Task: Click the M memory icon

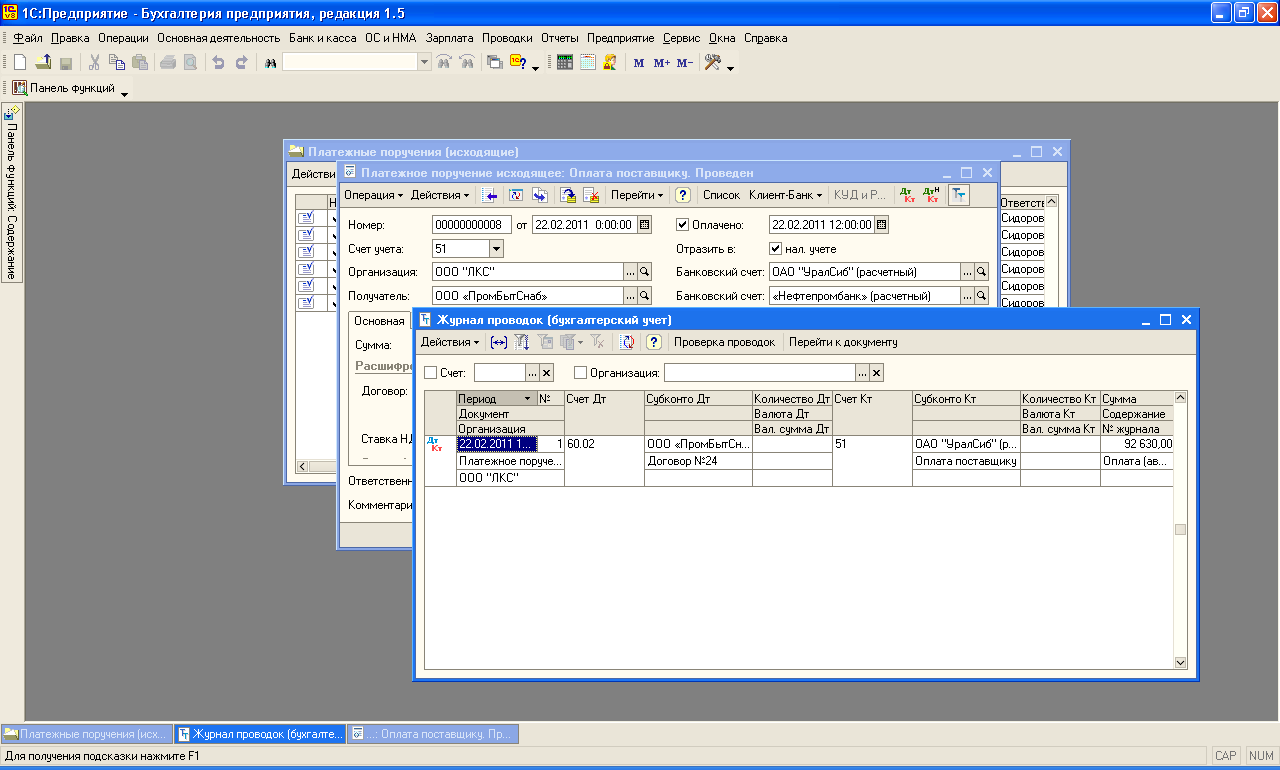Action: coord(639,62)
